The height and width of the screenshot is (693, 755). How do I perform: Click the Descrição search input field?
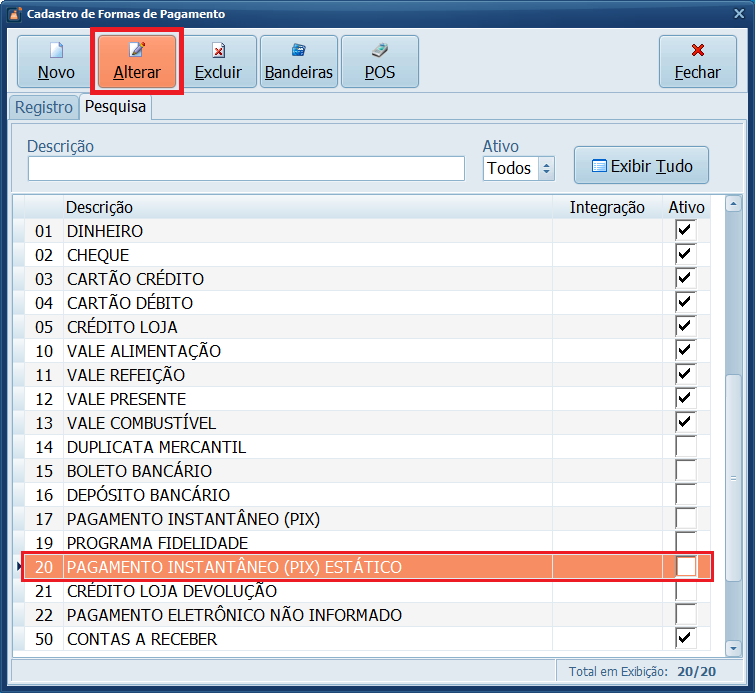tap(246, 169)
